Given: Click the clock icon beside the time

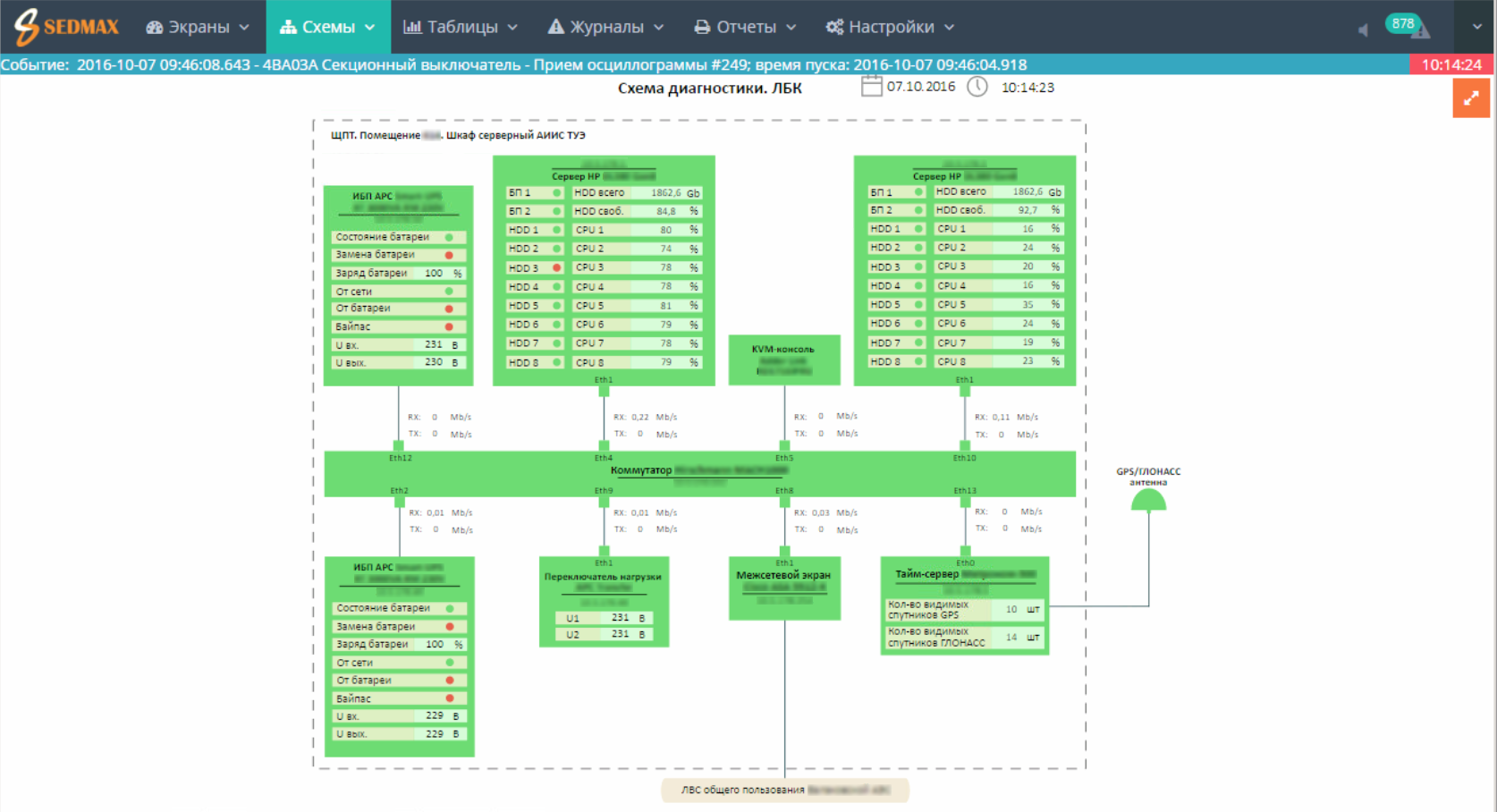Looking at the screenshot, I should [977, 87].
